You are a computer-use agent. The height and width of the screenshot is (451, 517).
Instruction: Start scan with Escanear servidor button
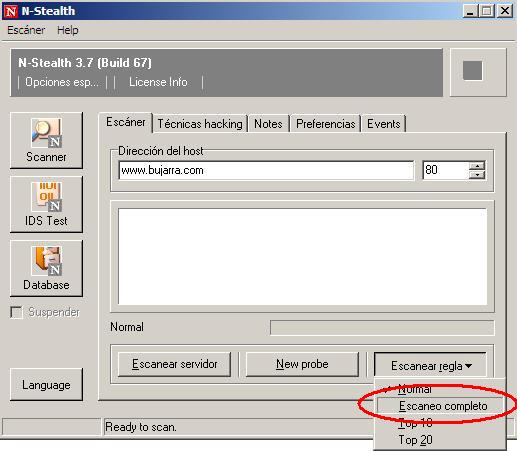pyautogui.click(x=174, y=364)
